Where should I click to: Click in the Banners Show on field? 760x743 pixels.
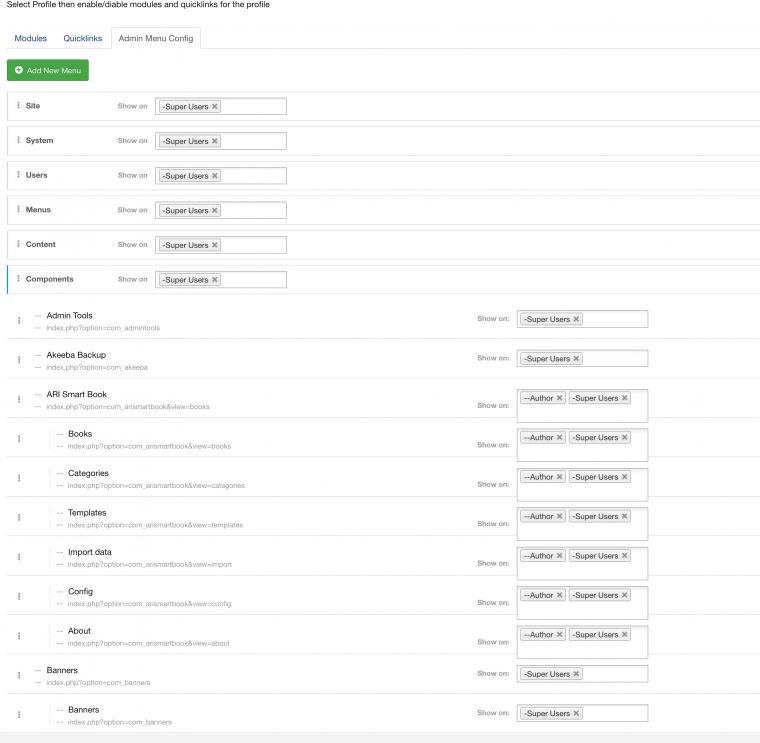point(613,674)
